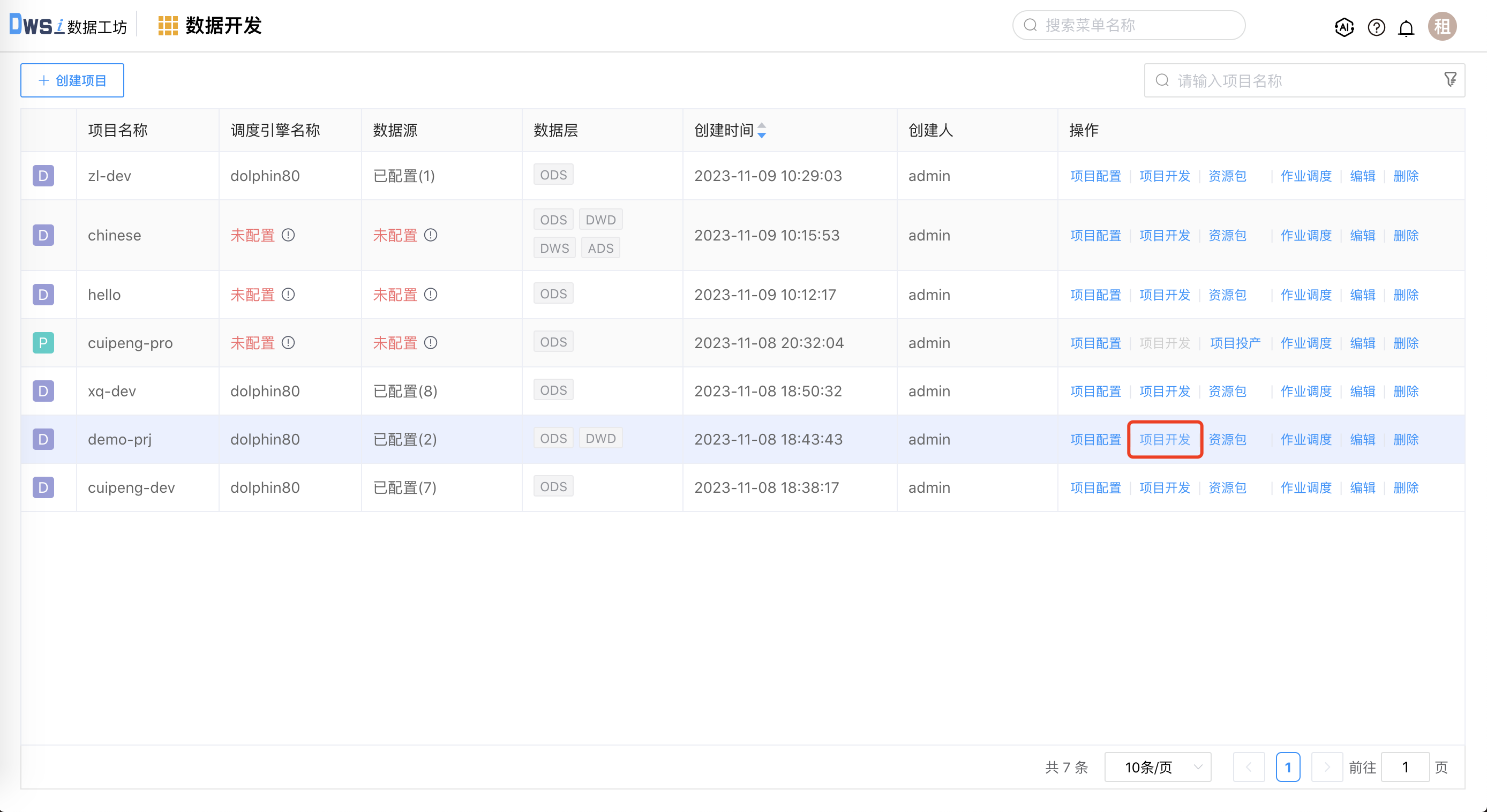Click the notification bell icon
The height and width of the screenshot is (812, 1487).
pos(1407,27)
